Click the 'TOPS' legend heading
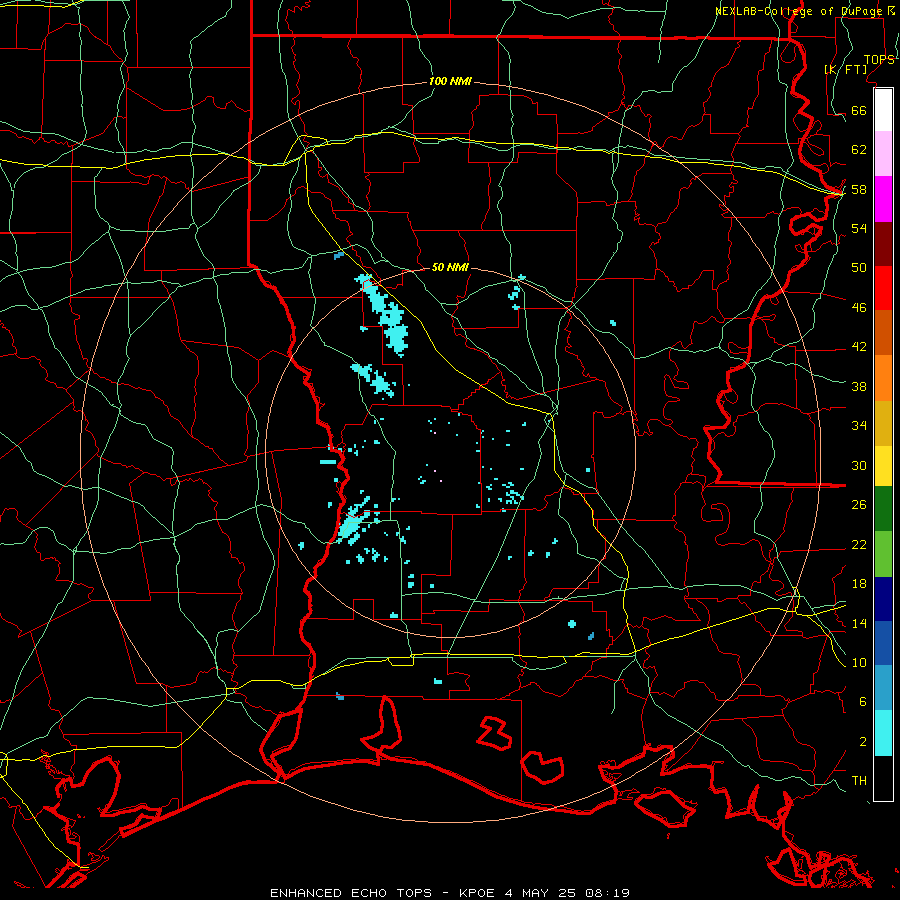The height and width of the screenshot is (900, 900). [x=878, y=59]
